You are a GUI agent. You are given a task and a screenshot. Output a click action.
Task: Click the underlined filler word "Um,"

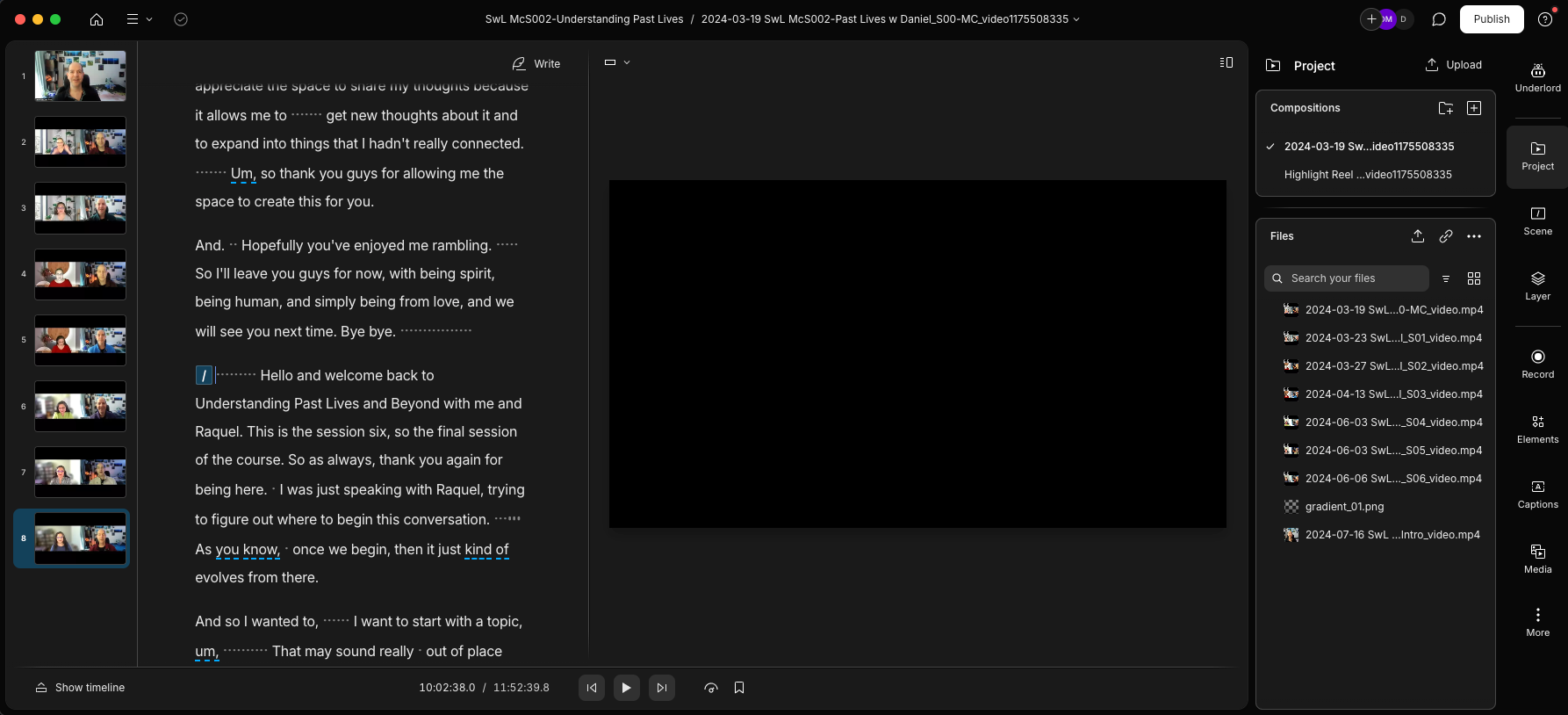243,174
